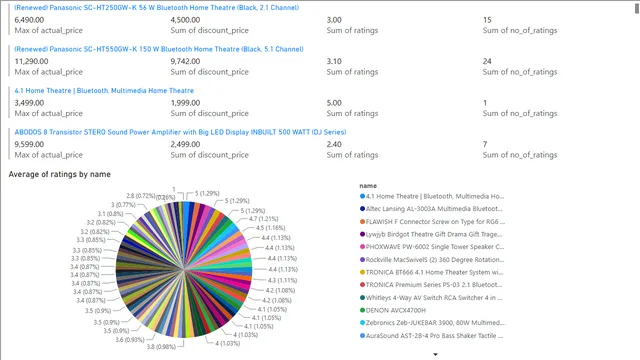Open the Renewed Panasonic SC-HT550GW-K card title
This screenshot has width=640, height=360.
[159, 49]
